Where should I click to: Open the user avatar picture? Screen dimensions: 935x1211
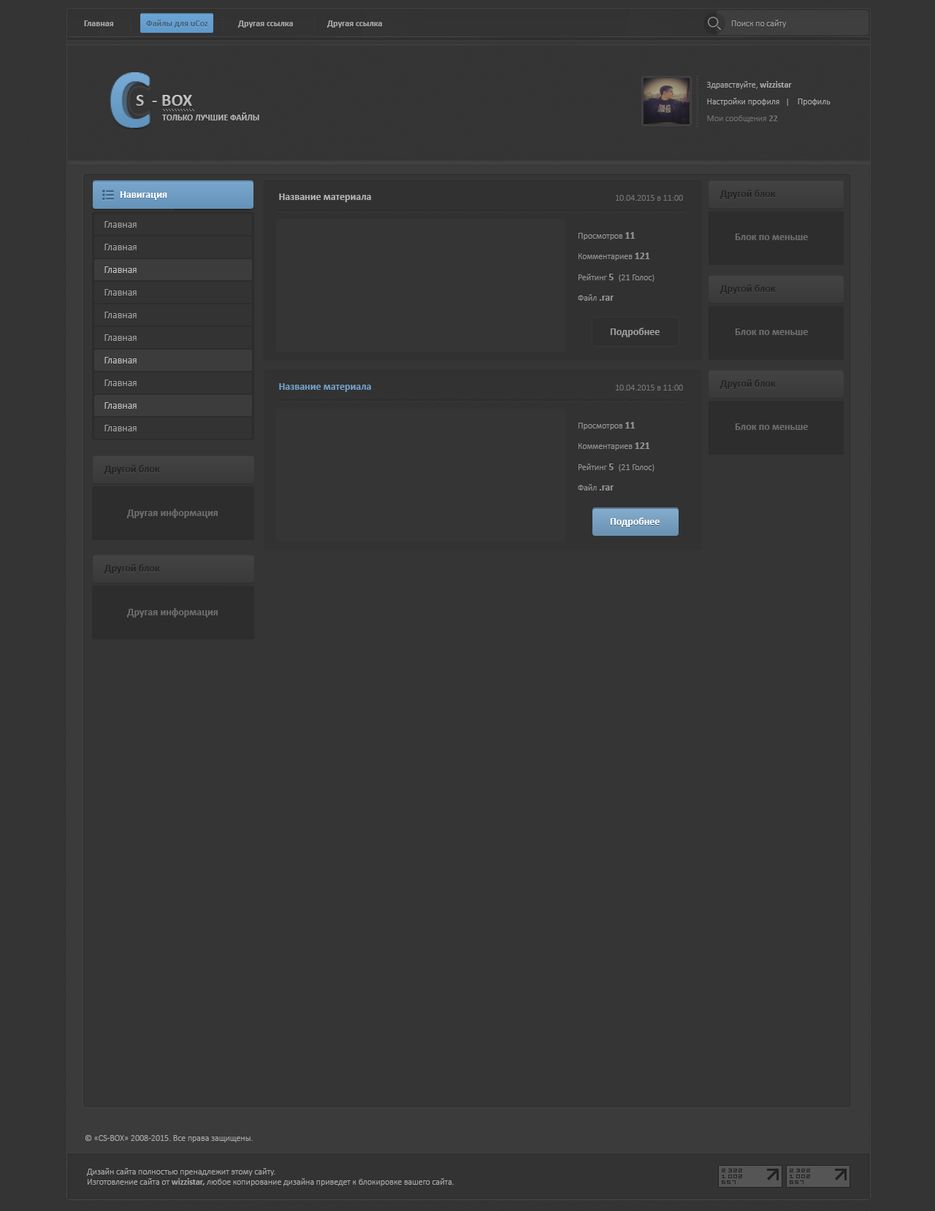click(x=666, y=101)
